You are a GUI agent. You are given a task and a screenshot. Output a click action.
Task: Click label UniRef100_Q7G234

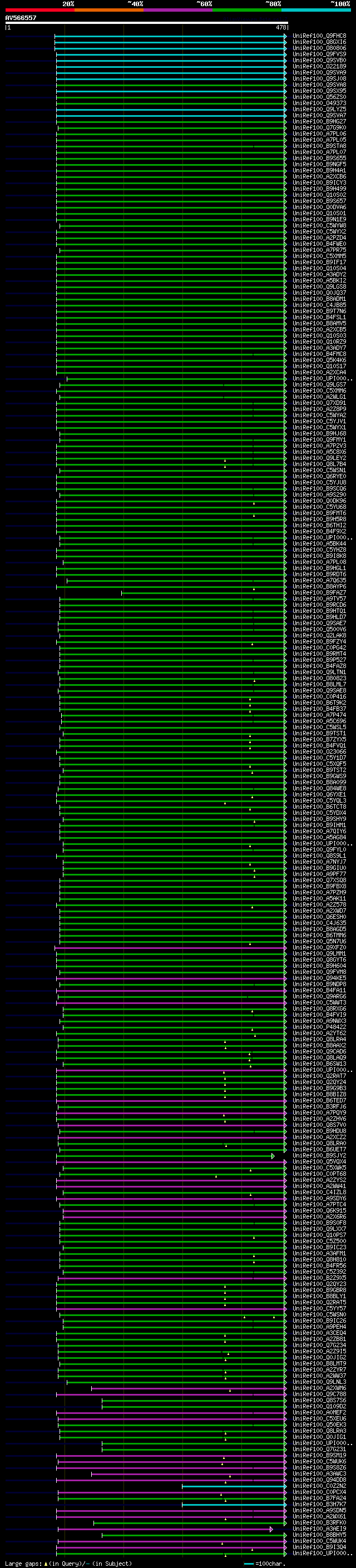[319, 1345]
